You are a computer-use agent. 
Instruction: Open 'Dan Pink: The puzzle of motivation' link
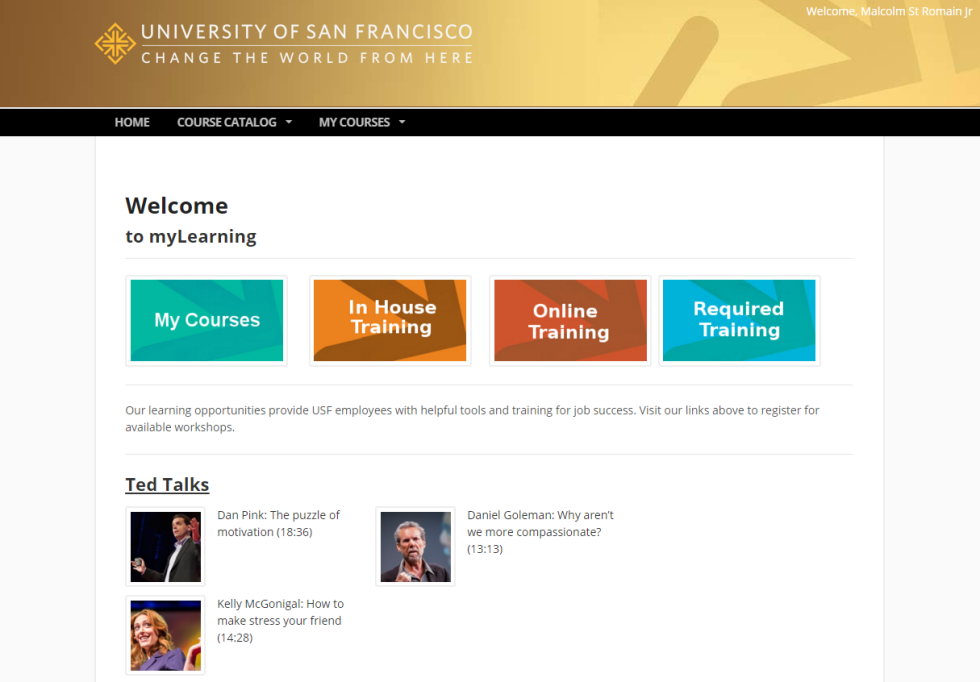(x=279, y=523)
